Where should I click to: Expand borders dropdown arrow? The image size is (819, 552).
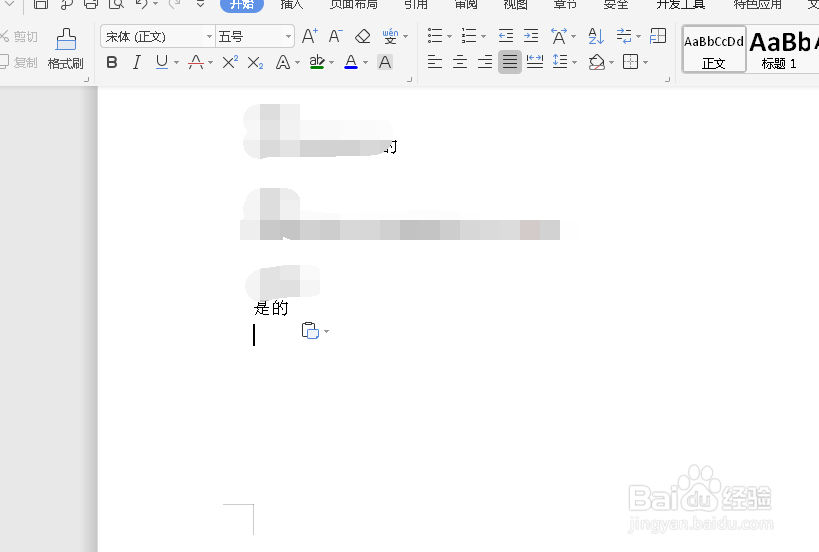tap(646, 63)
